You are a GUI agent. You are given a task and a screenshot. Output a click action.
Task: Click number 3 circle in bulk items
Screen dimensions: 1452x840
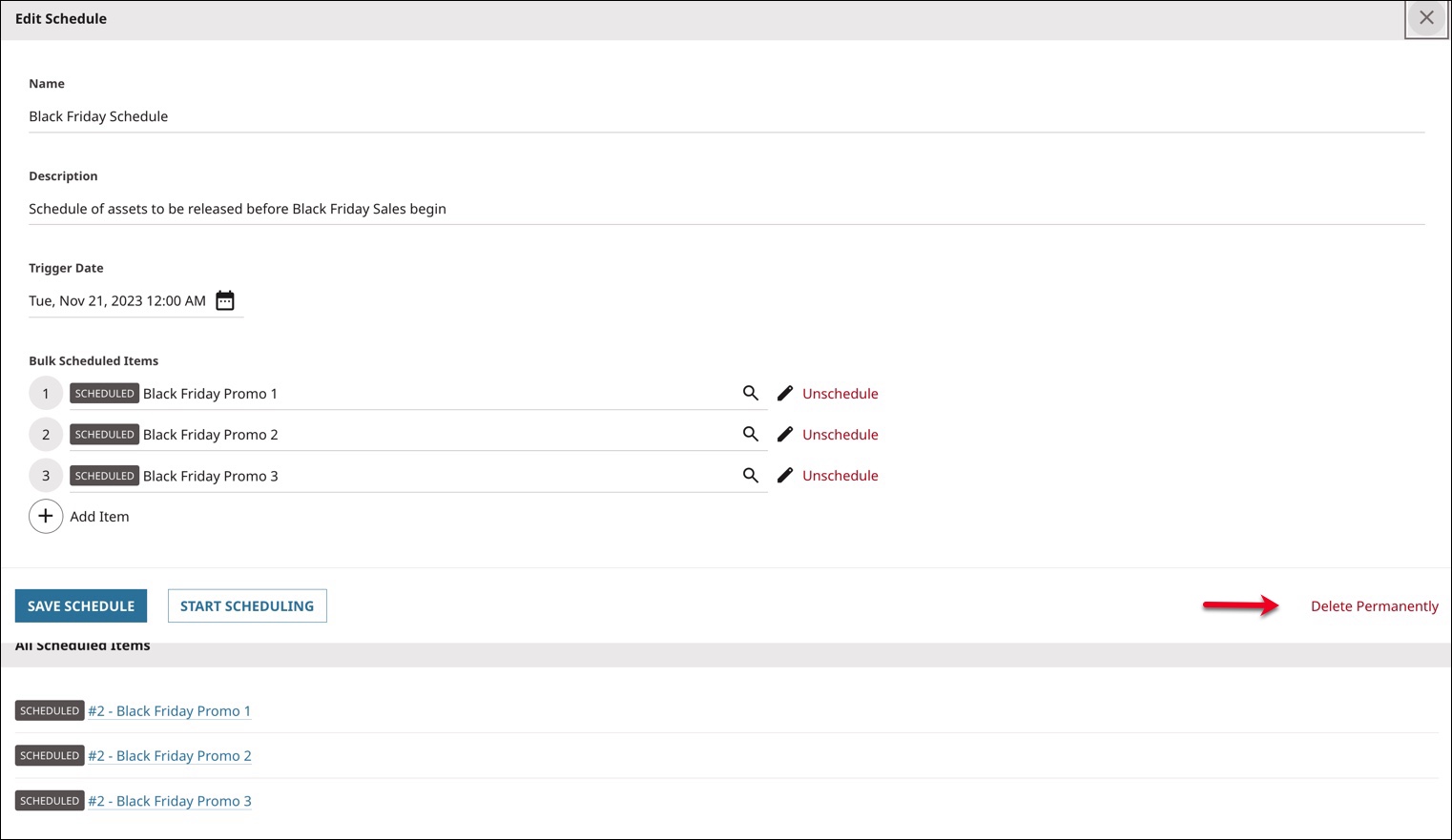pyautogui.click(x=46, y=476)
